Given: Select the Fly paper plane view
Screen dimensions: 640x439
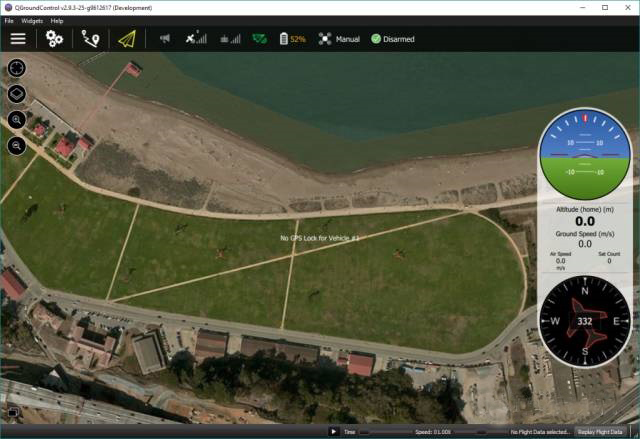Looking at the screenshot, I should pos(127,39).
